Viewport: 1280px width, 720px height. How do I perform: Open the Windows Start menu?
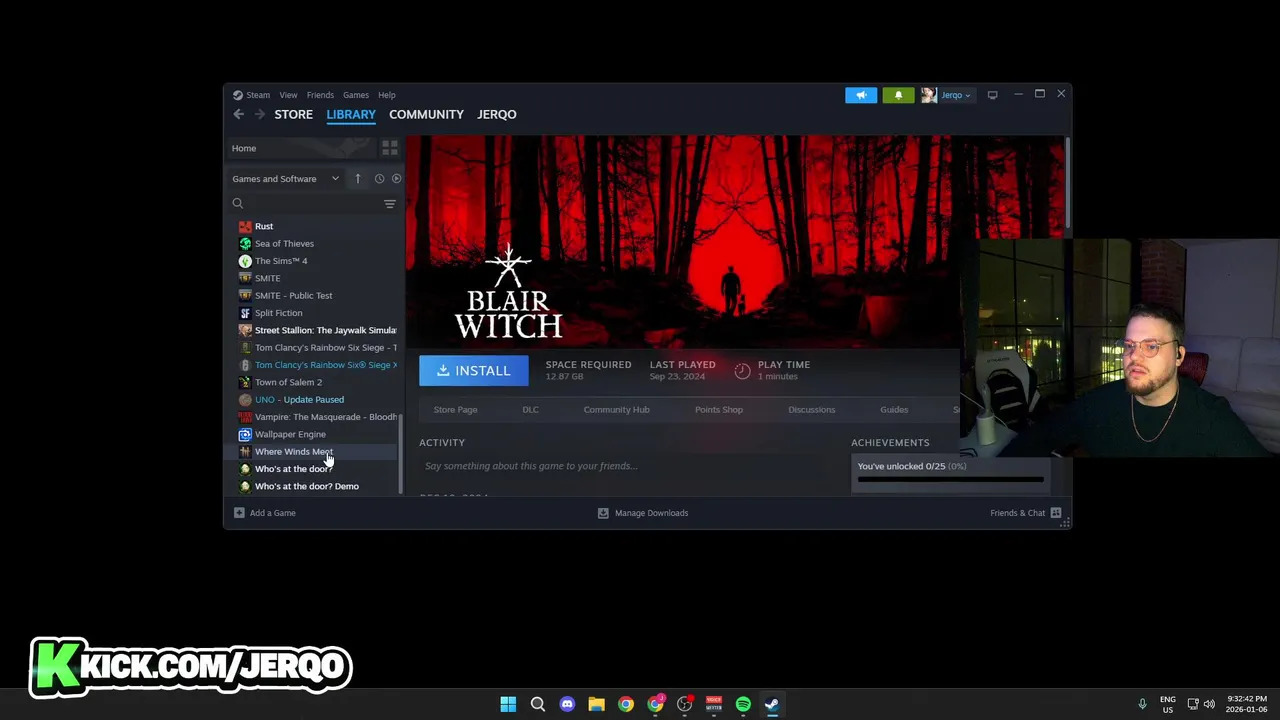[508, 704]
